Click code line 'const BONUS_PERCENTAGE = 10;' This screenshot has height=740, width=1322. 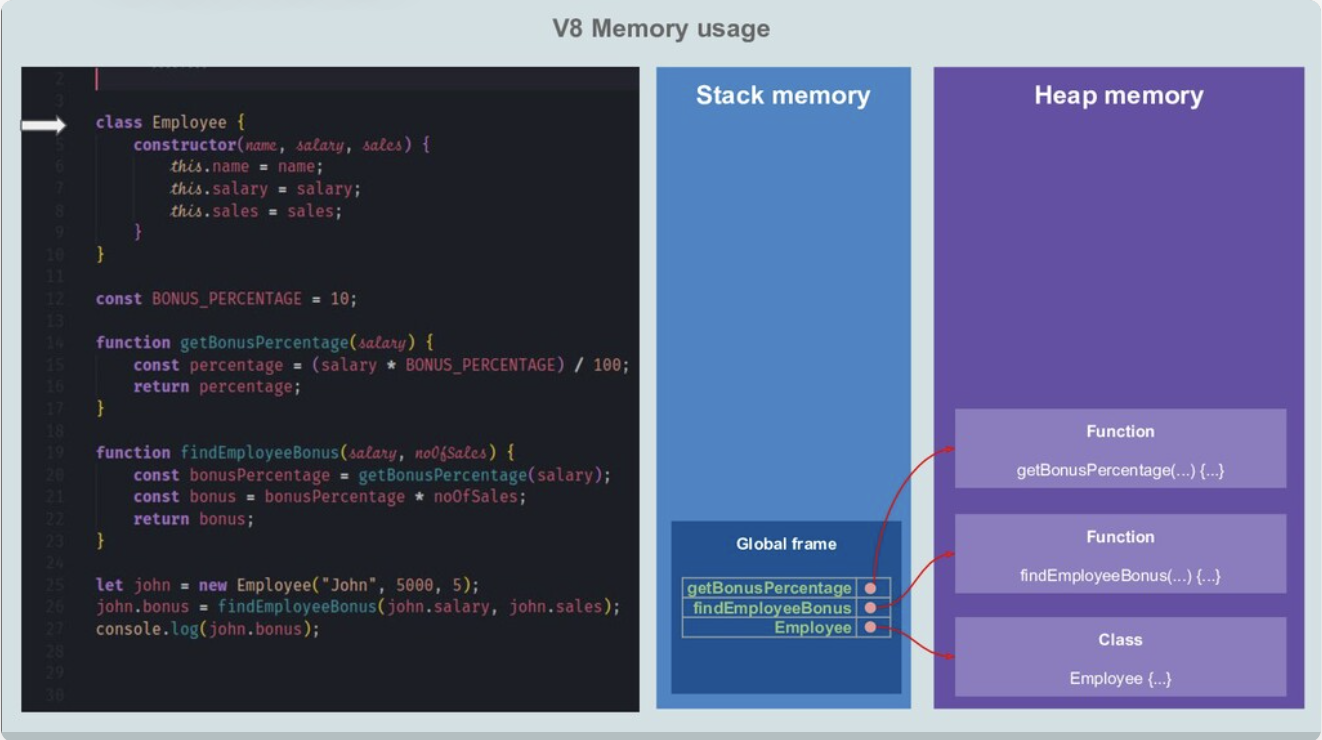(x=226, y=299)
